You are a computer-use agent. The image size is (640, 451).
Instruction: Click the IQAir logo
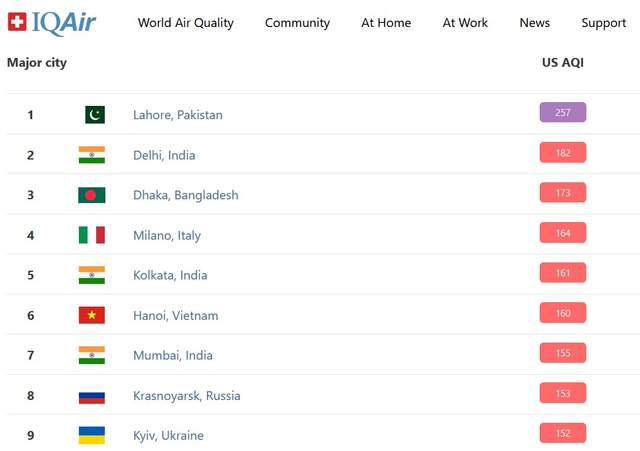(x=52, y=22)
